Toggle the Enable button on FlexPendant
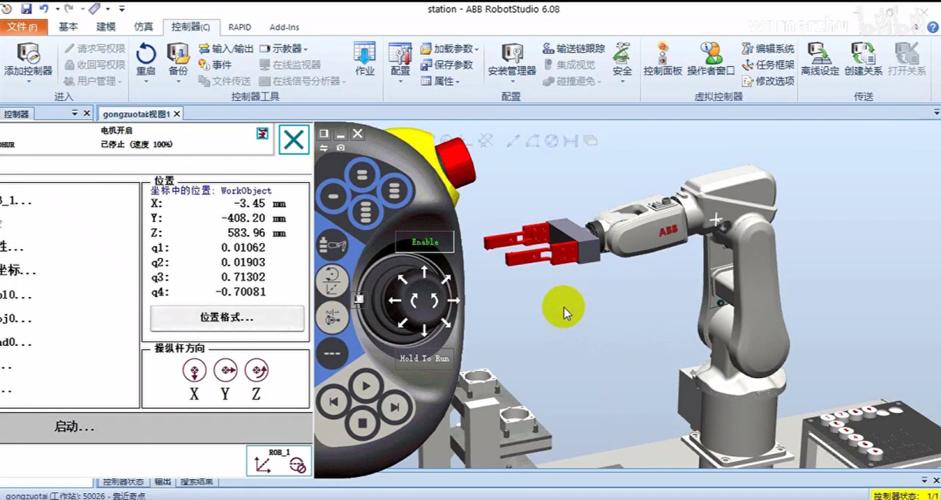The width and height of the screenshot is (941, 500). point(424,242)
